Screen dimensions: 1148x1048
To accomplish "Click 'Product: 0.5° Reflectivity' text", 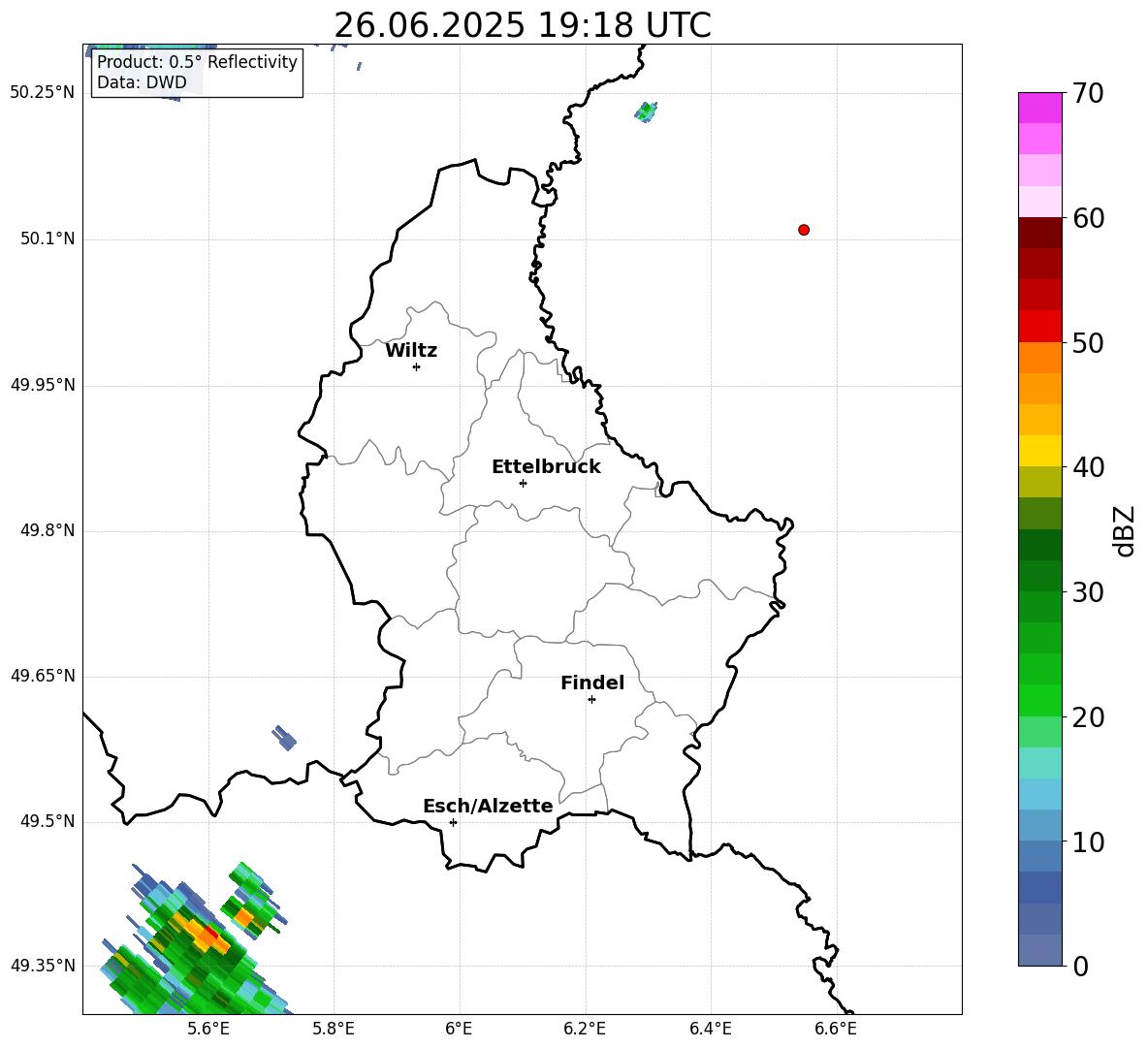I will point(197,62).
